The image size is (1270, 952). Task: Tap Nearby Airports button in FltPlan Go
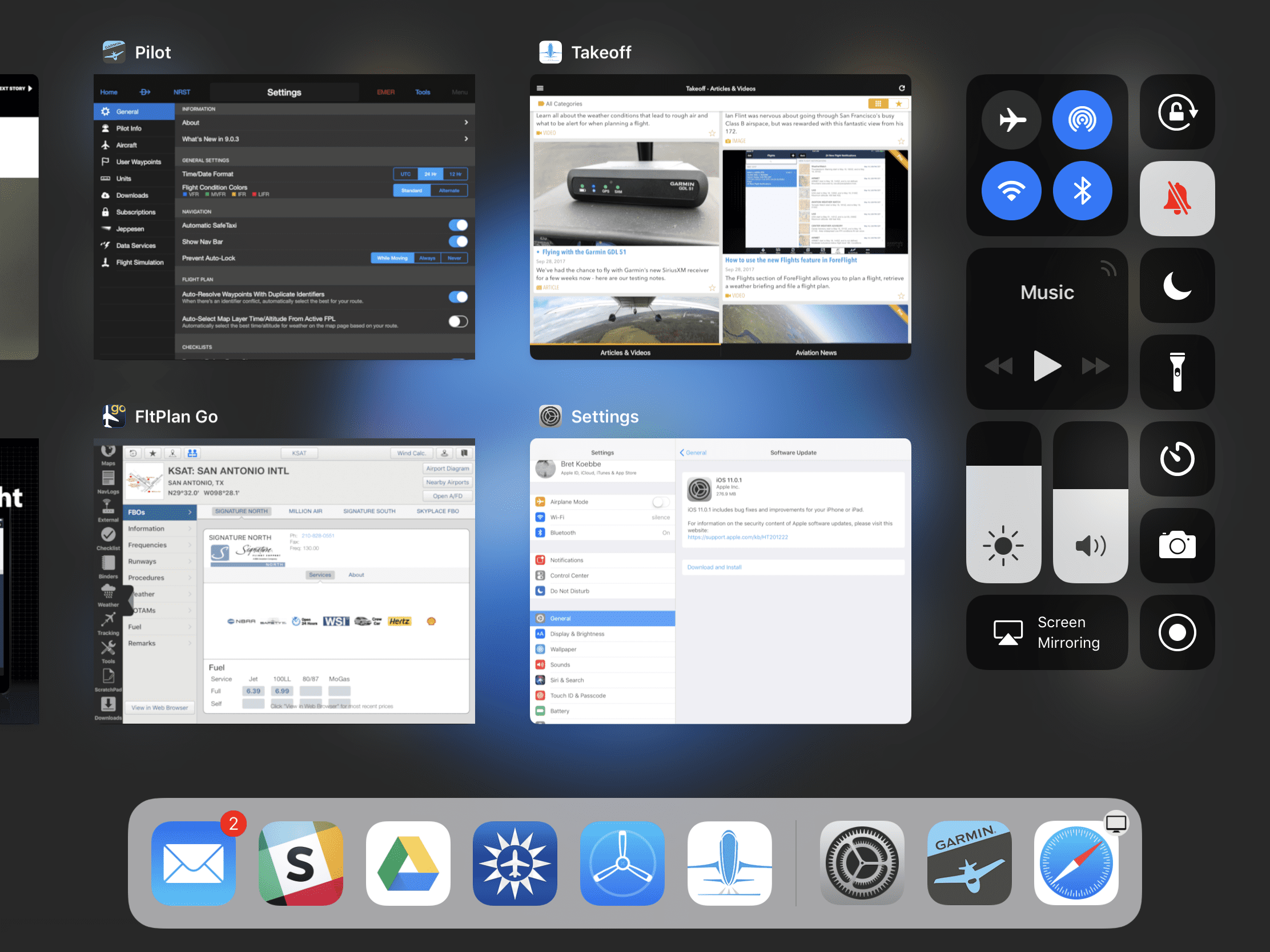tap(447, 482)
